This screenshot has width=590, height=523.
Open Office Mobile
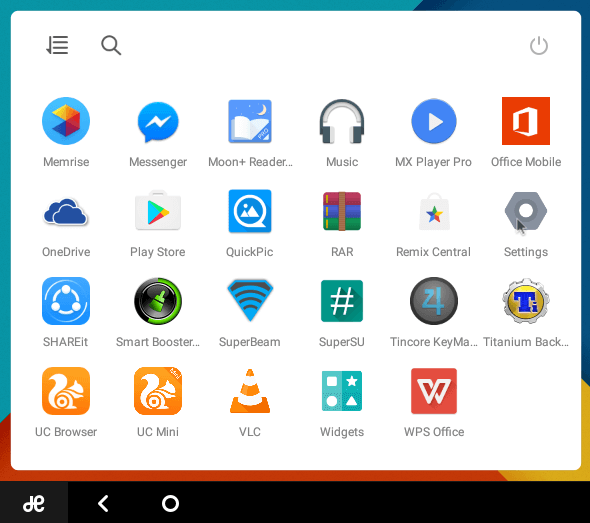pos(526,121)
